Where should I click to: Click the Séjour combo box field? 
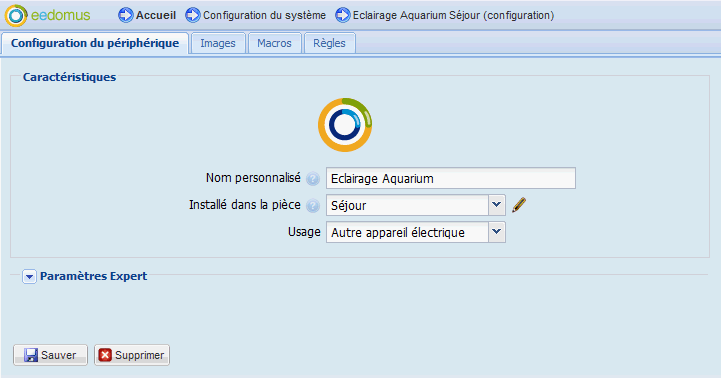(x=407, y=205)
